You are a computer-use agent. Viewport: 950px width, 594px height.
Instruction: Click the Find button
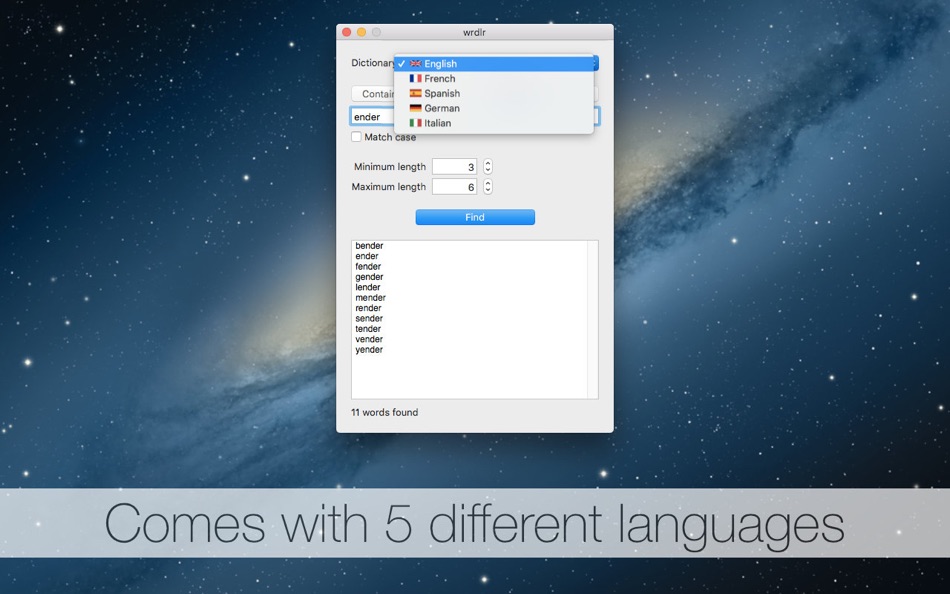click(x=475, y=217)
